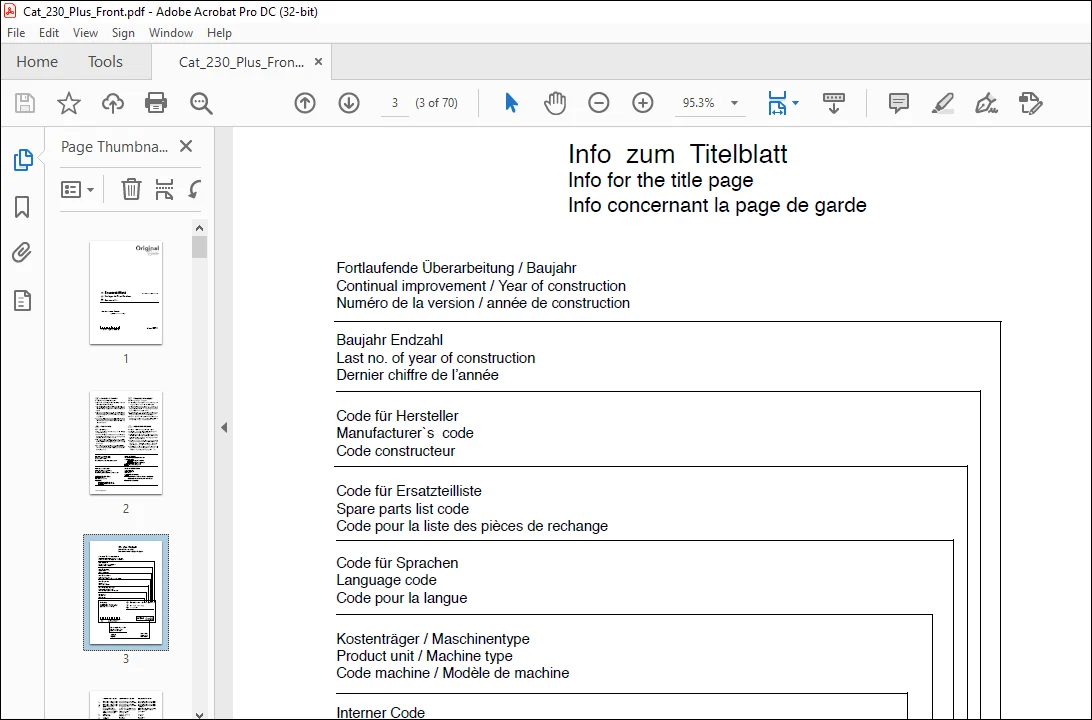The image size is (1092, 720).
Task: Rotate page counterclockwise icon
Action: (195, 189)
